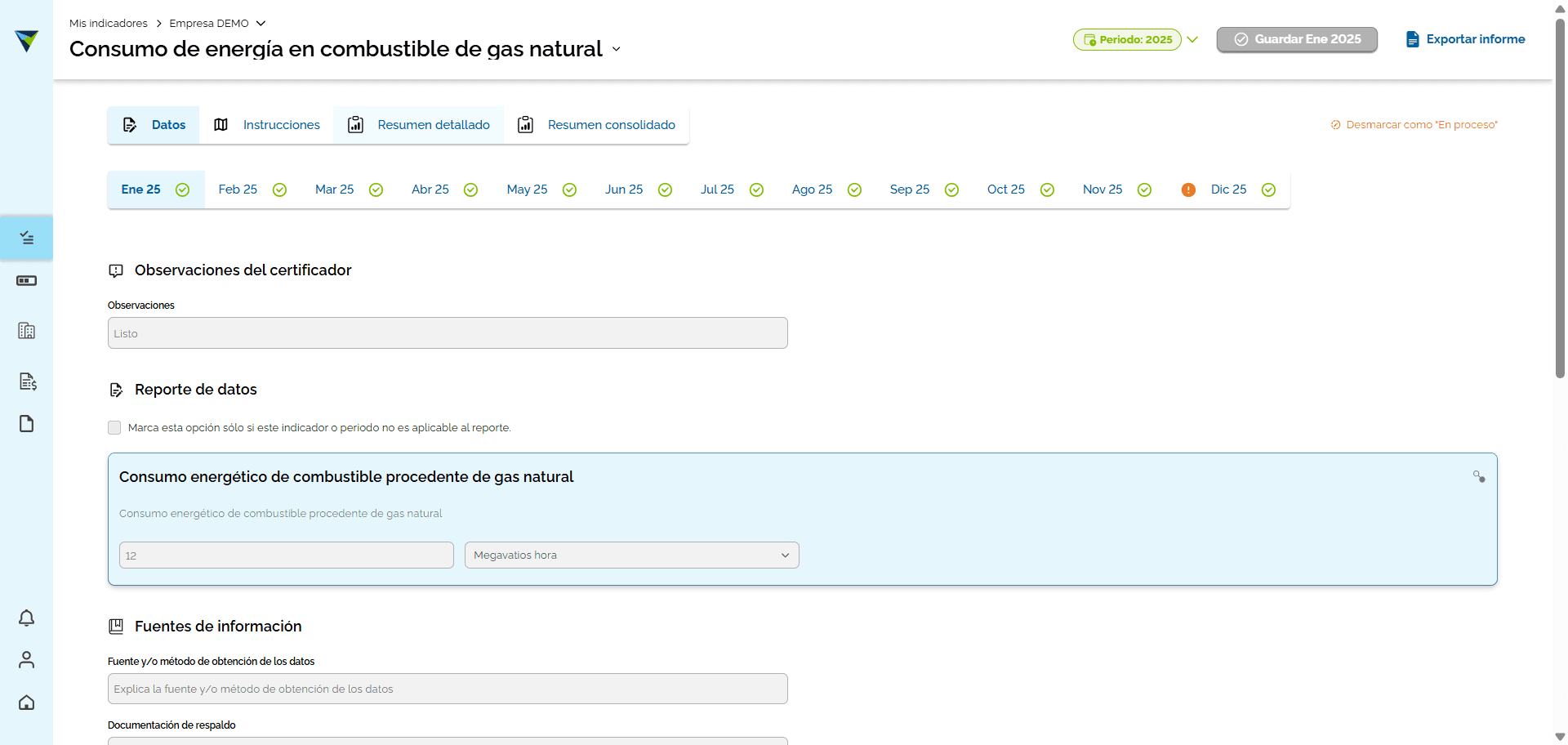Go to home via the sidebar icon
Image resolution: width=1568 pixels, height=745 pixels.
pyautogui.click(x=26, y=703)
